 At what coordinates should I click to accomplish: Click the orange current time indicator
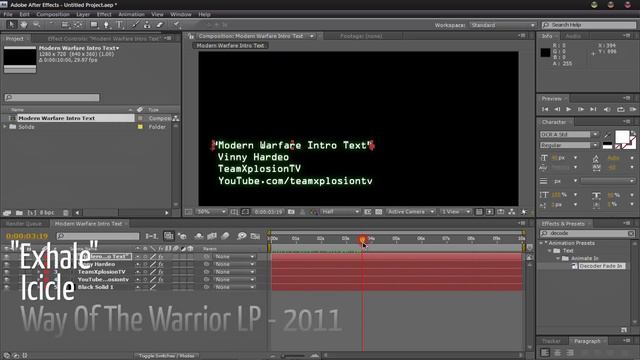(362, 240)
